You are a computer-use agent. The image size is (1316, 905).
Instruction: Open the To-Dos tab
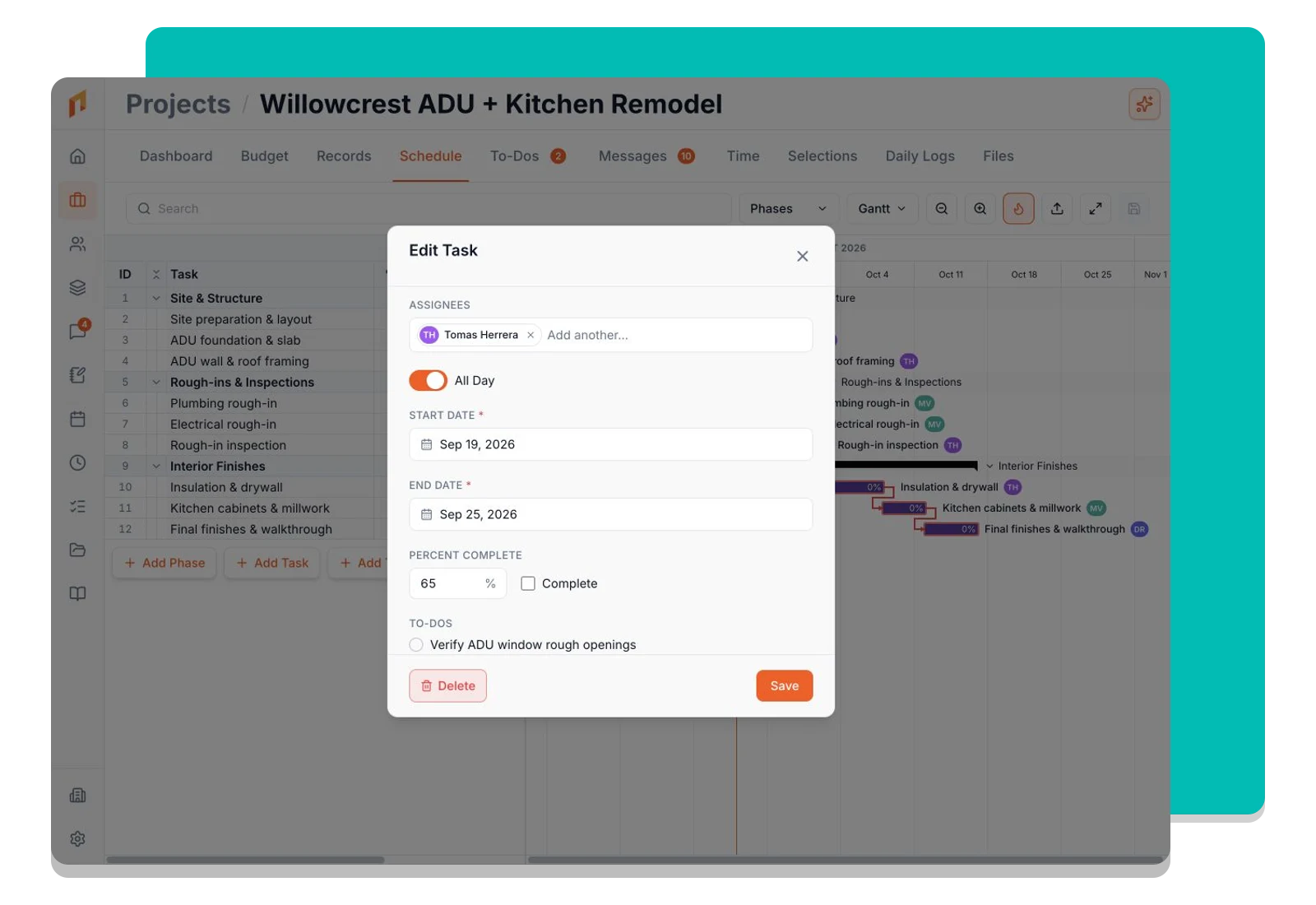pyautogui.click(x=527, y=156)
